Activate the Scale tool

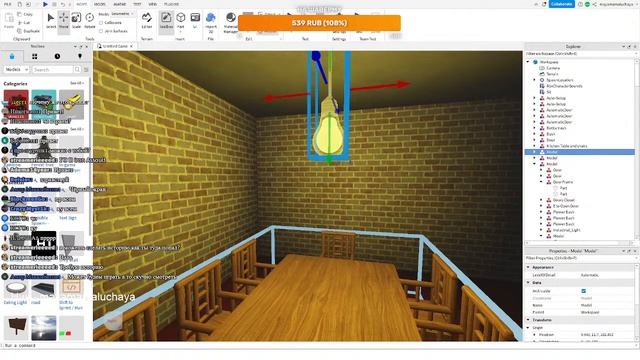(x=76, y=21)
